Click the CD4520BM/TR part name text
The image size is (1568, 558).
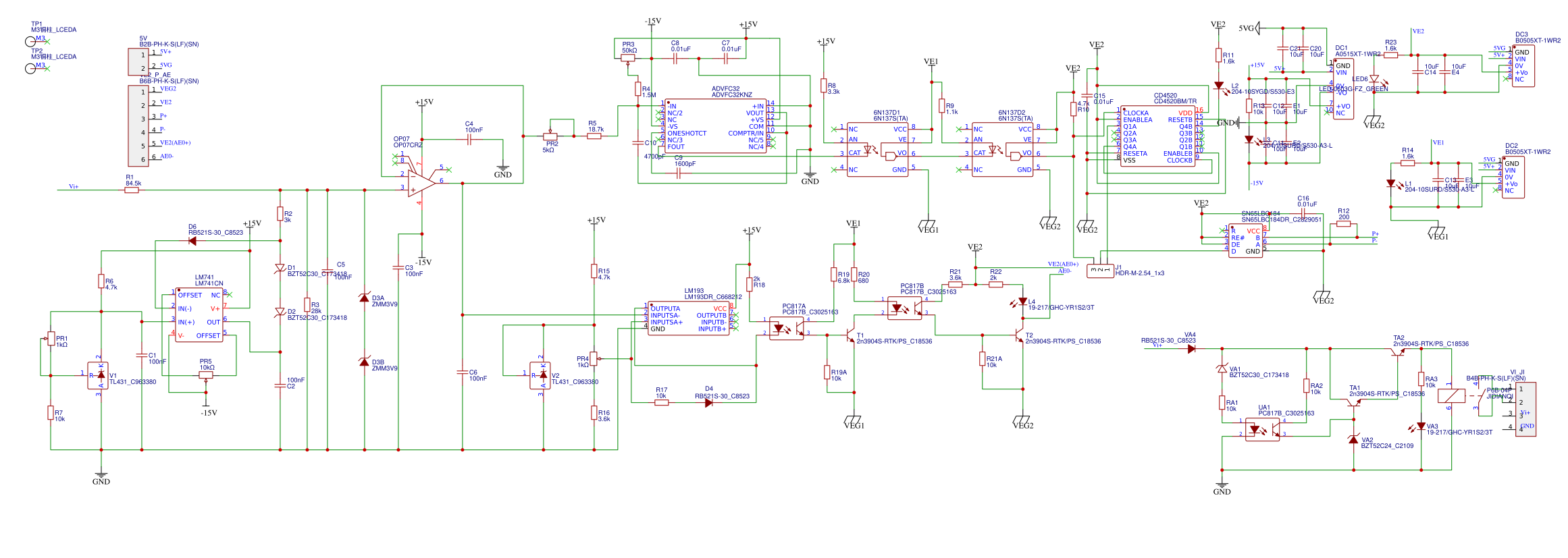point(1175,101)
